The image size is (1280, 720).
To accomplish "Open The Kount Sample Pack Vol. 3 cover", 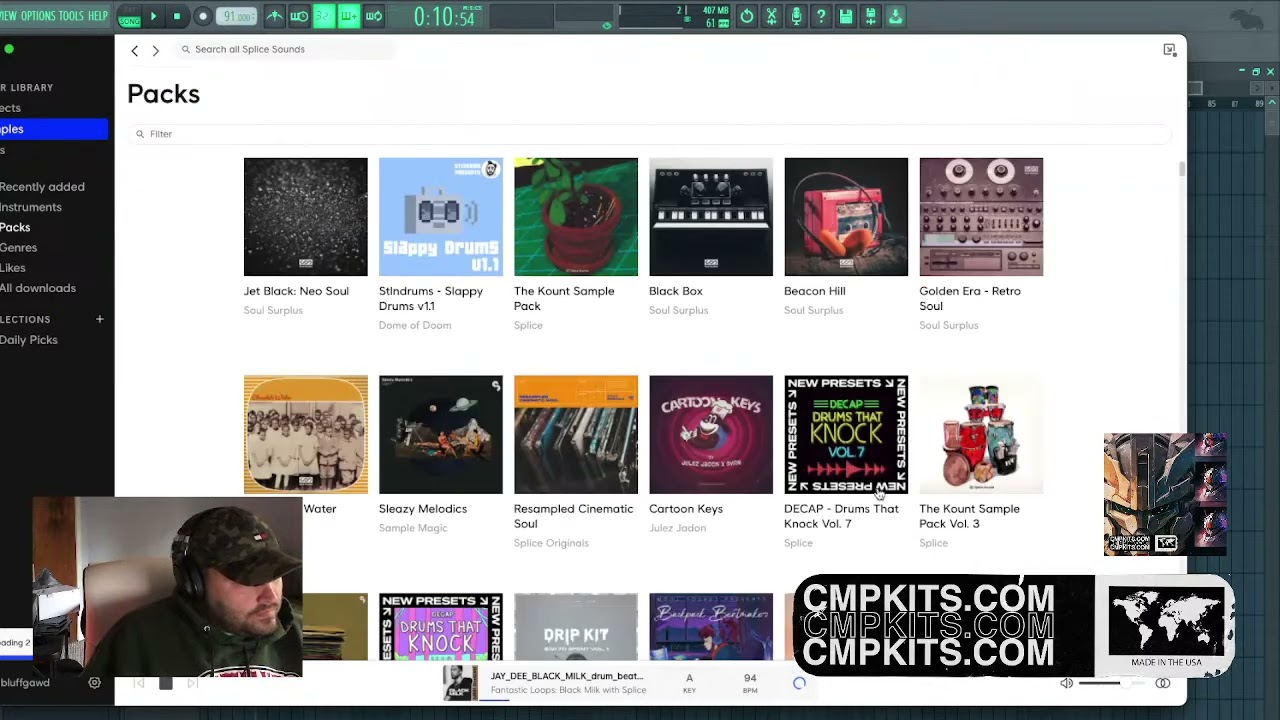I will point(981,435).
